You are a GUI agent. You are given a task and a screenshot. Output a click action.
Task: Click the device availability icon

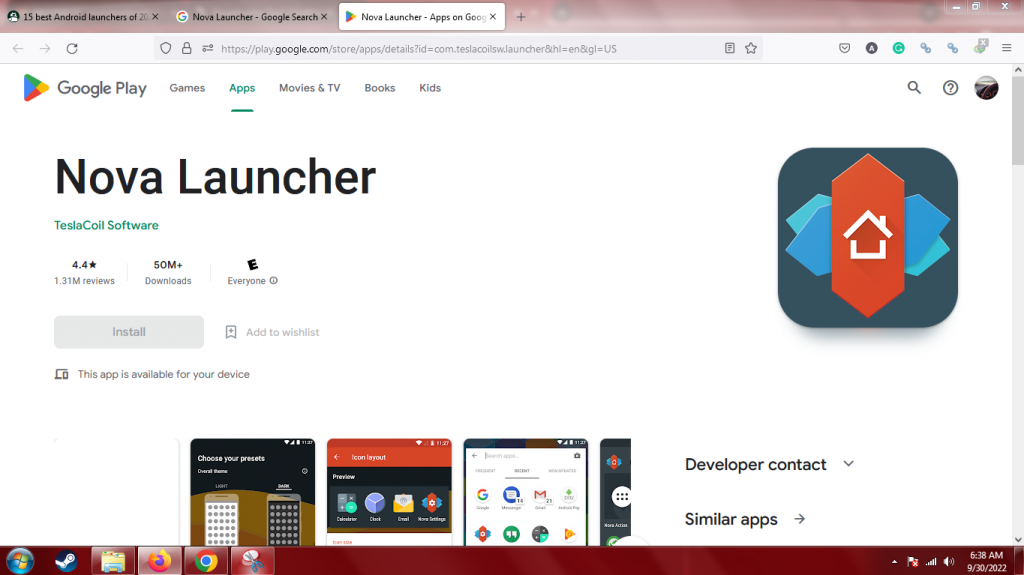61,374
